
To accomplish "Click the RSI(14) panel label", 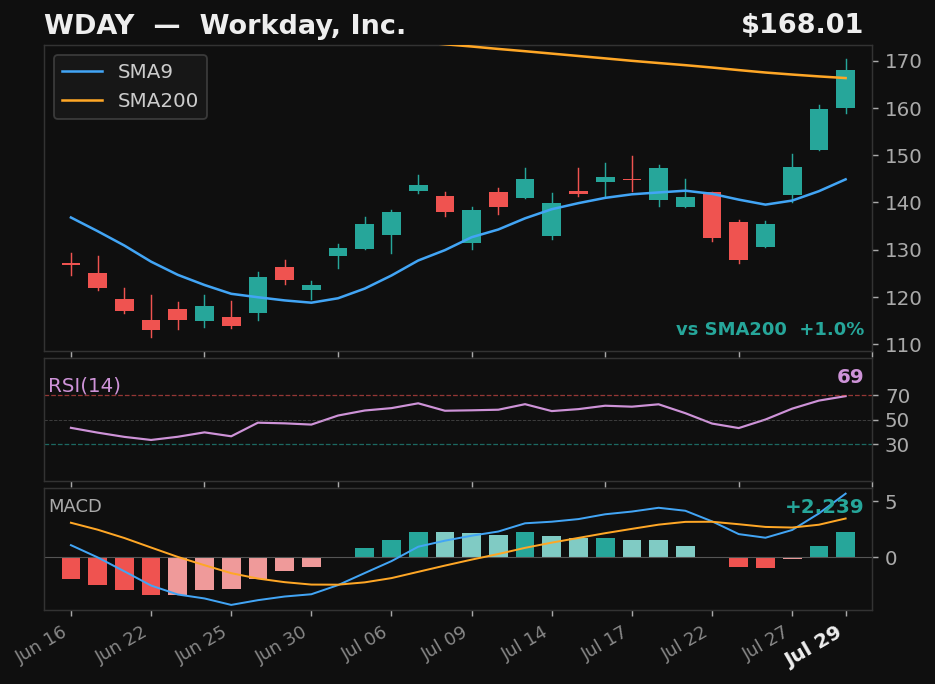I will (x=84, y=386).
